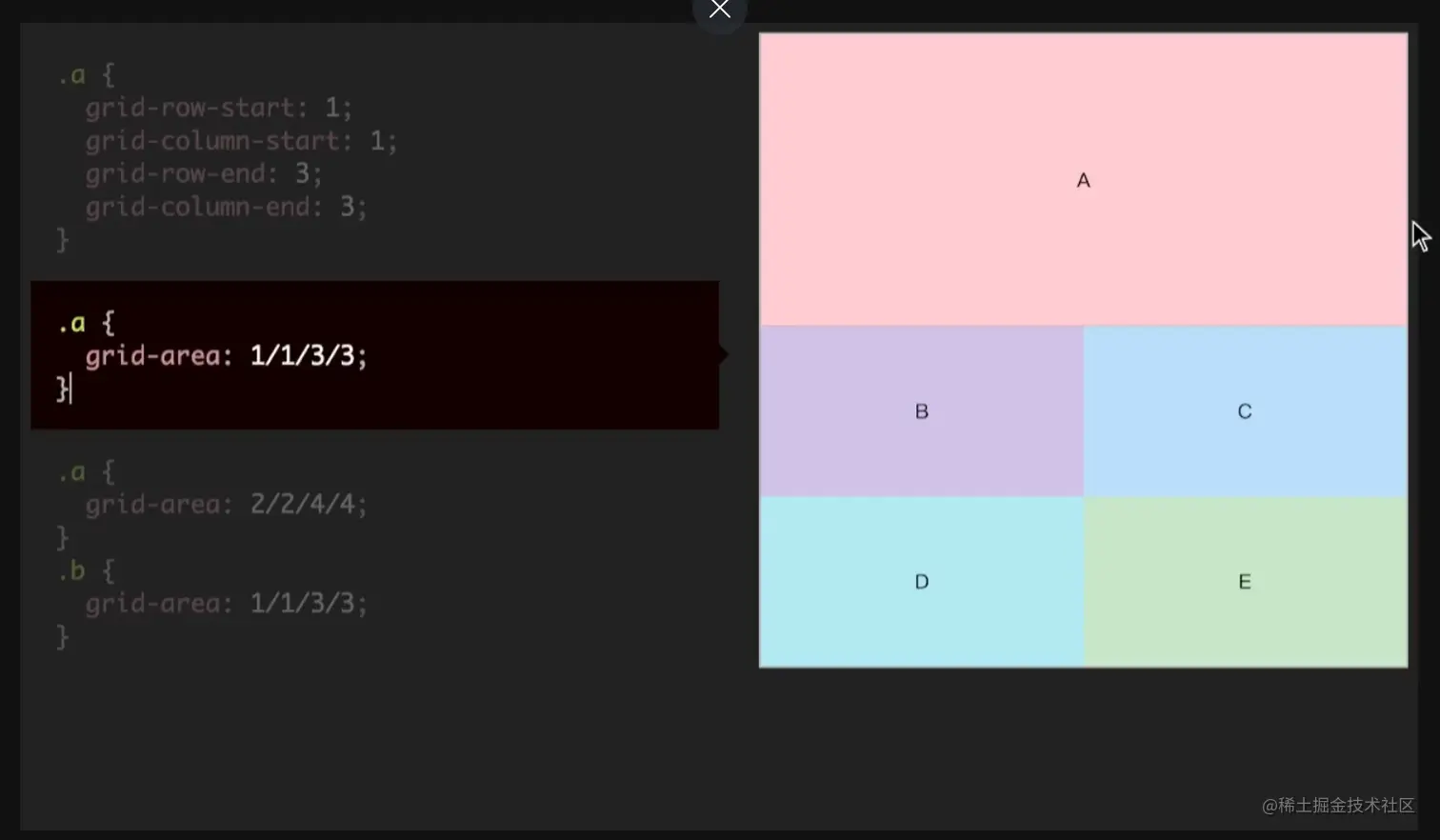Screen dimensions: 1440x840
Task: Click the yellow .a selector in the dark tooltip
Action: 74,322
